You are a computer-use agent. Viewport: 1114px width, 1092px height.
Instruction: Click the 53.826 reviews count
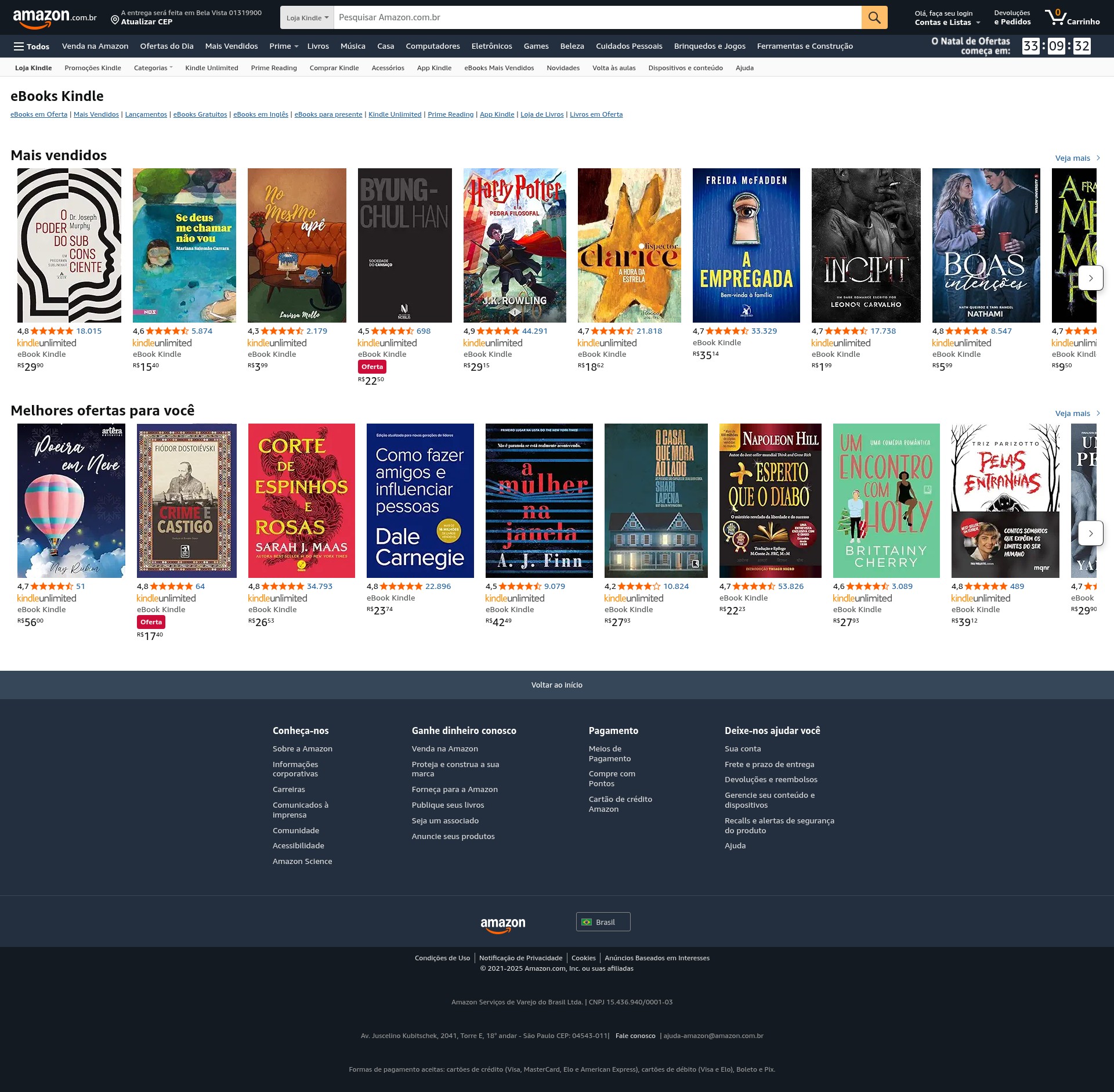point(791,587)
